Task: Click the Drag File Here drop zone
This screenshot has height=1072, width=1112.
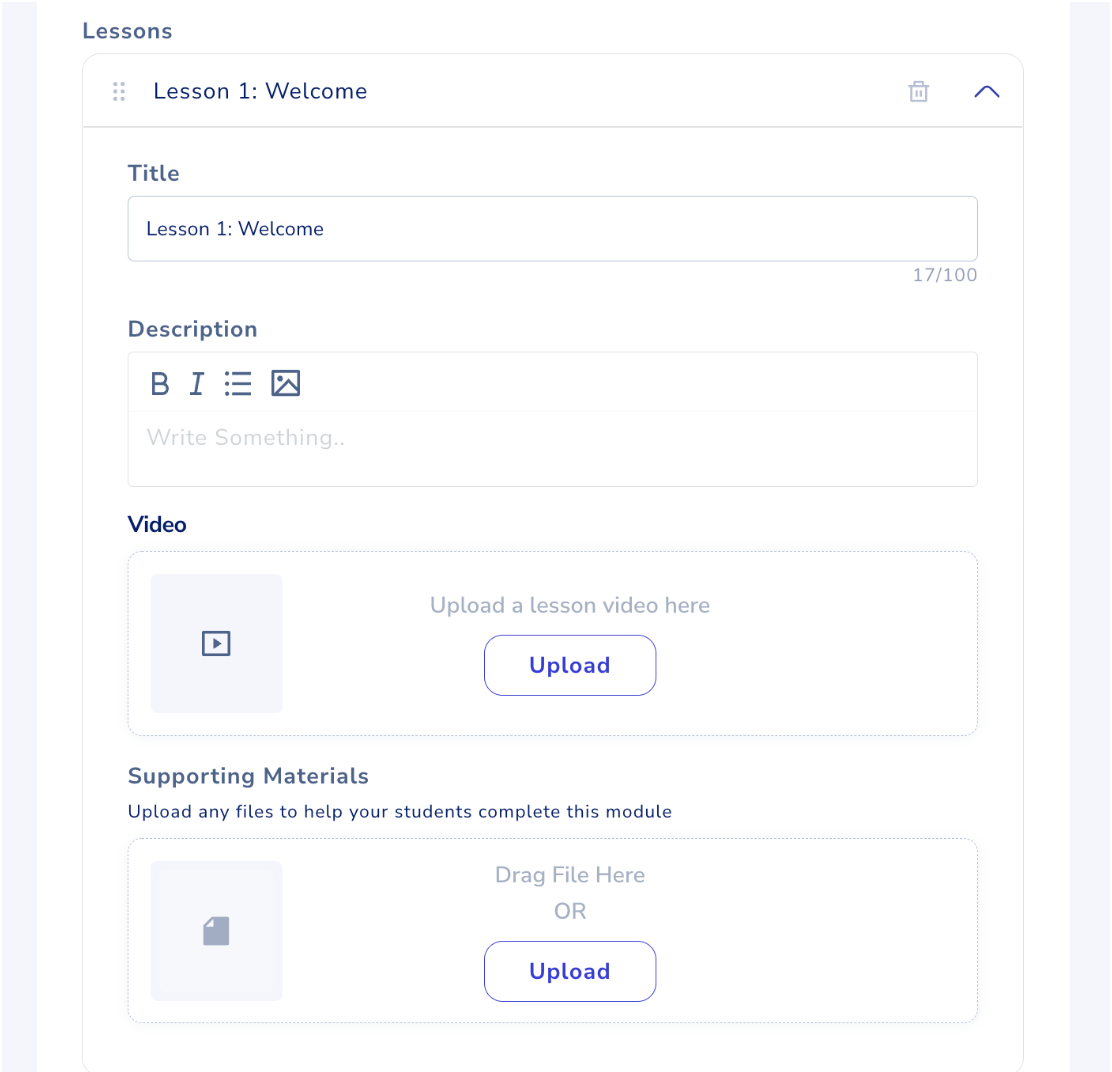Action: [569, 874]
